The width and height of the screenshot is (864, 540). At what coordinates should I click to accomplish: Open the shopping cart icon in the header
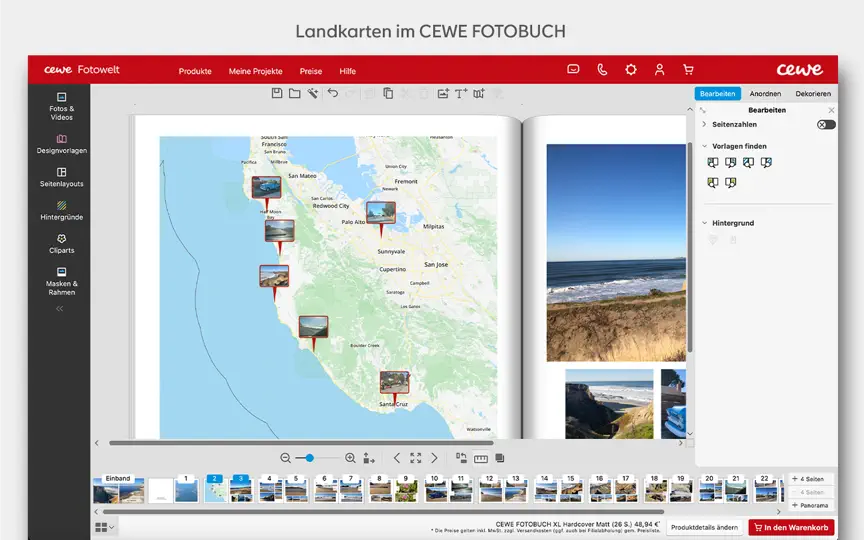[688, 69]
